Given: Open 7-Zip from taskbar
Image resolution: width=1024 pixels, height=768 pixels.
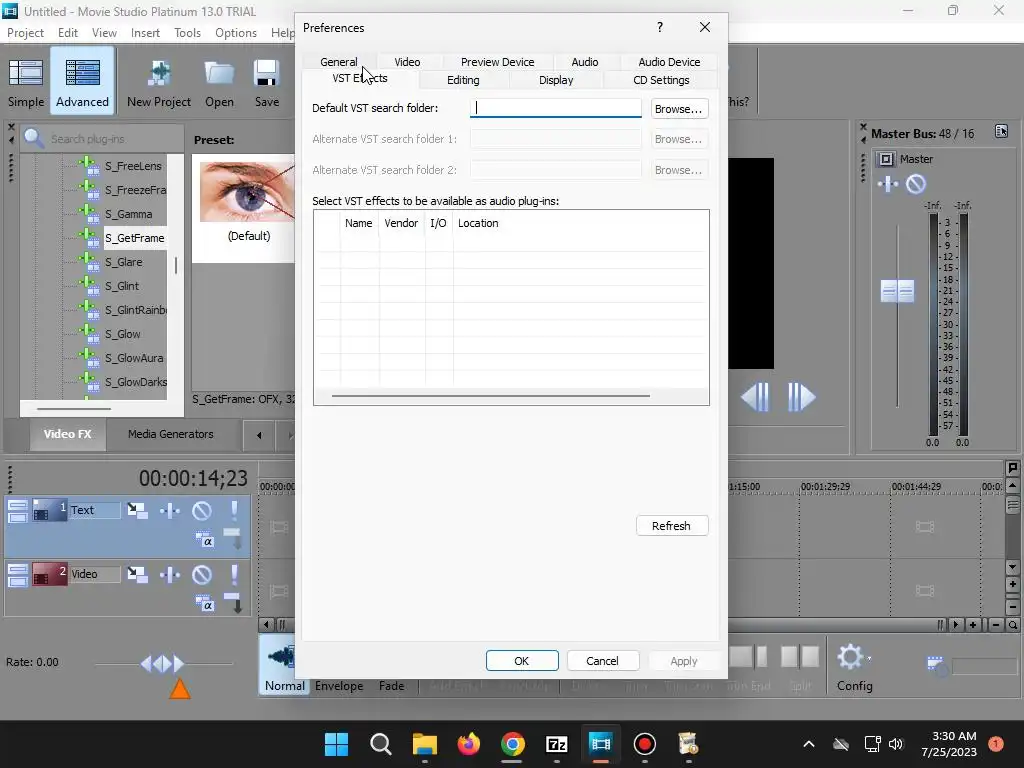Looking at the screenshot, I should click(x=556, y=744).
